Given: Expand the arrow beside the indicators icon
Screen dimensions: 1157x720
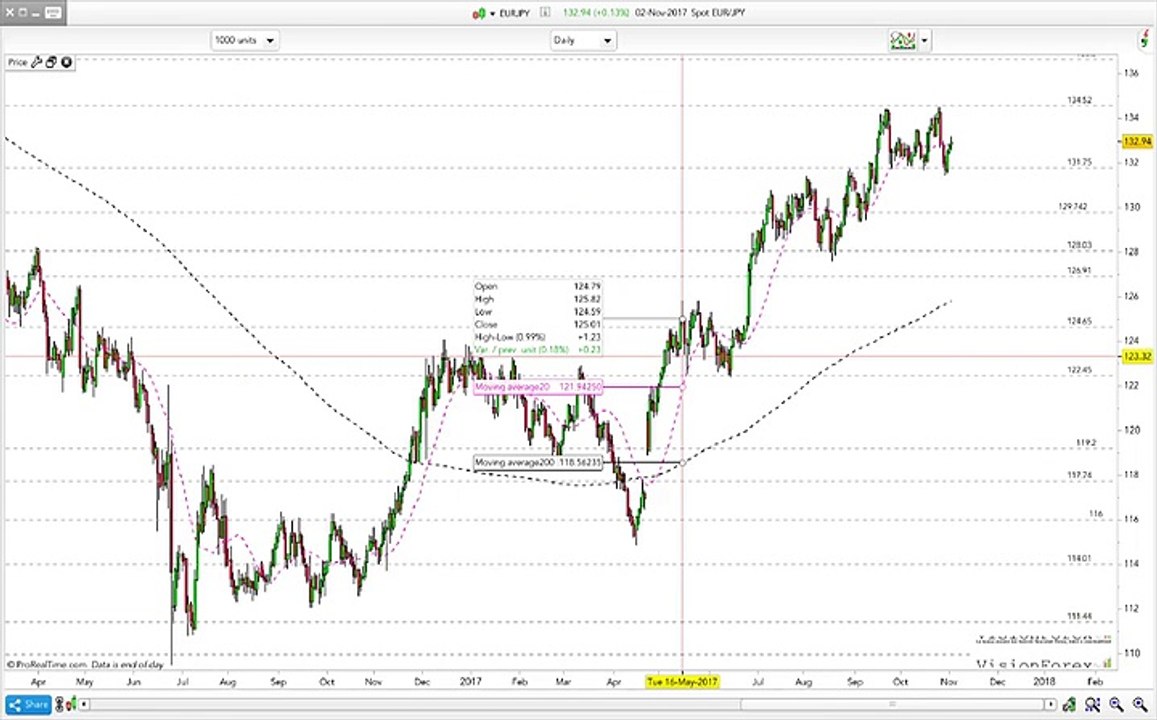Looking at the screenshot, I should (925, 41).
